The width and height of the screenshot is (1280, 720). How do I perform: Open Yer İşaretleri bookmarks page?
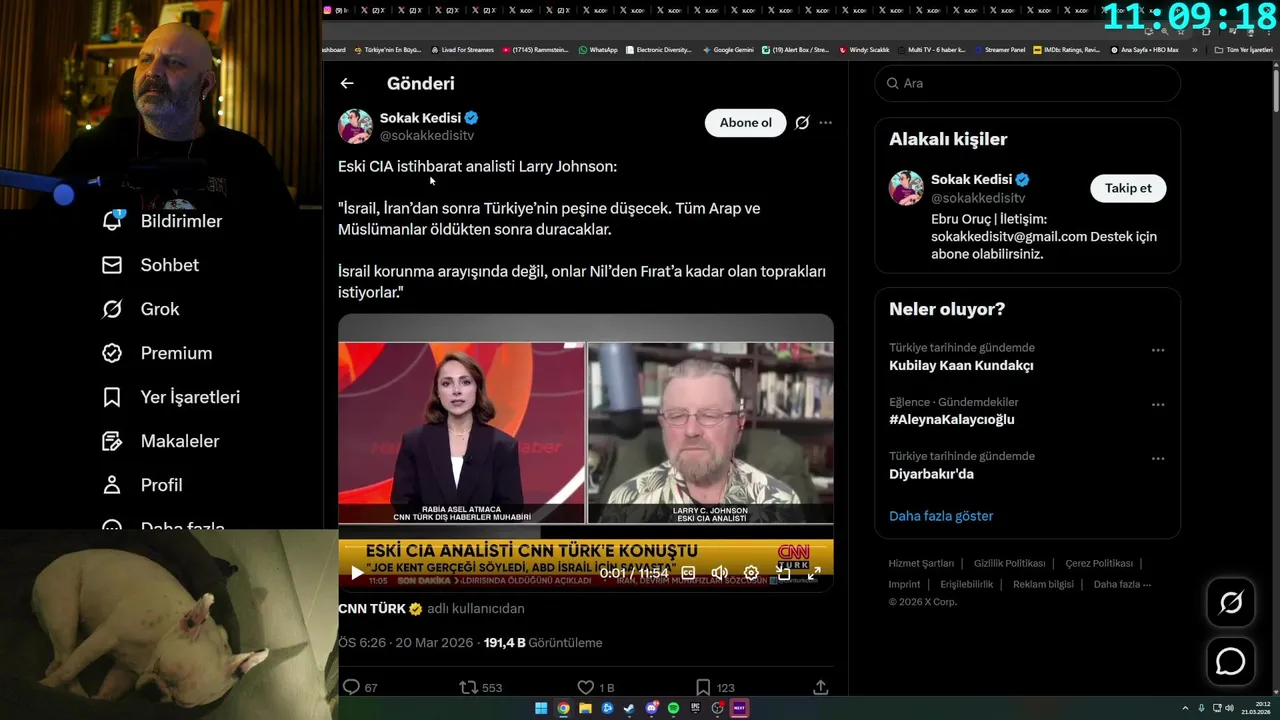tap(171, 397)
